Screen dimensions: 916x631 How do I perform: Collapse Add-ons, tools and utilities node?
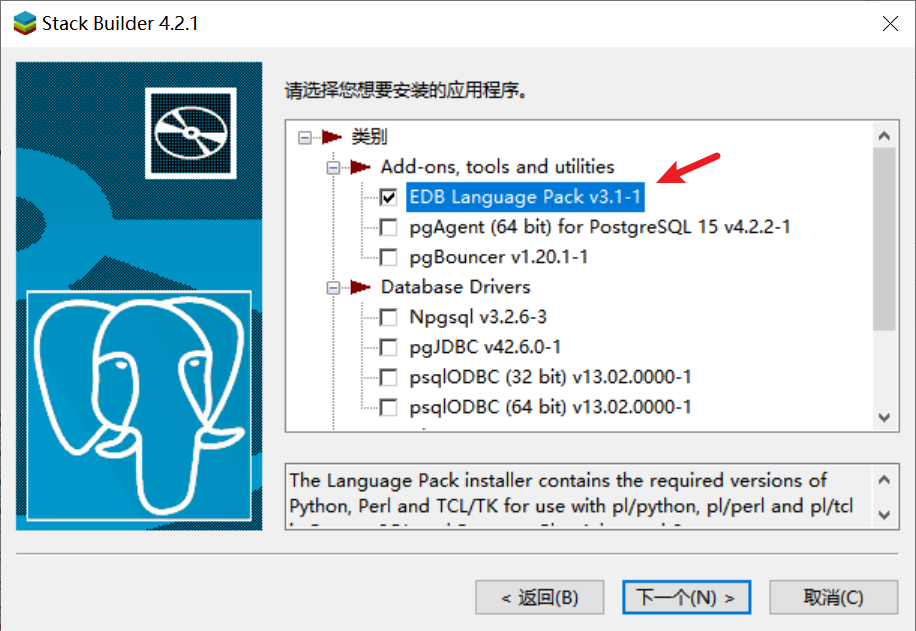point(334,167)
